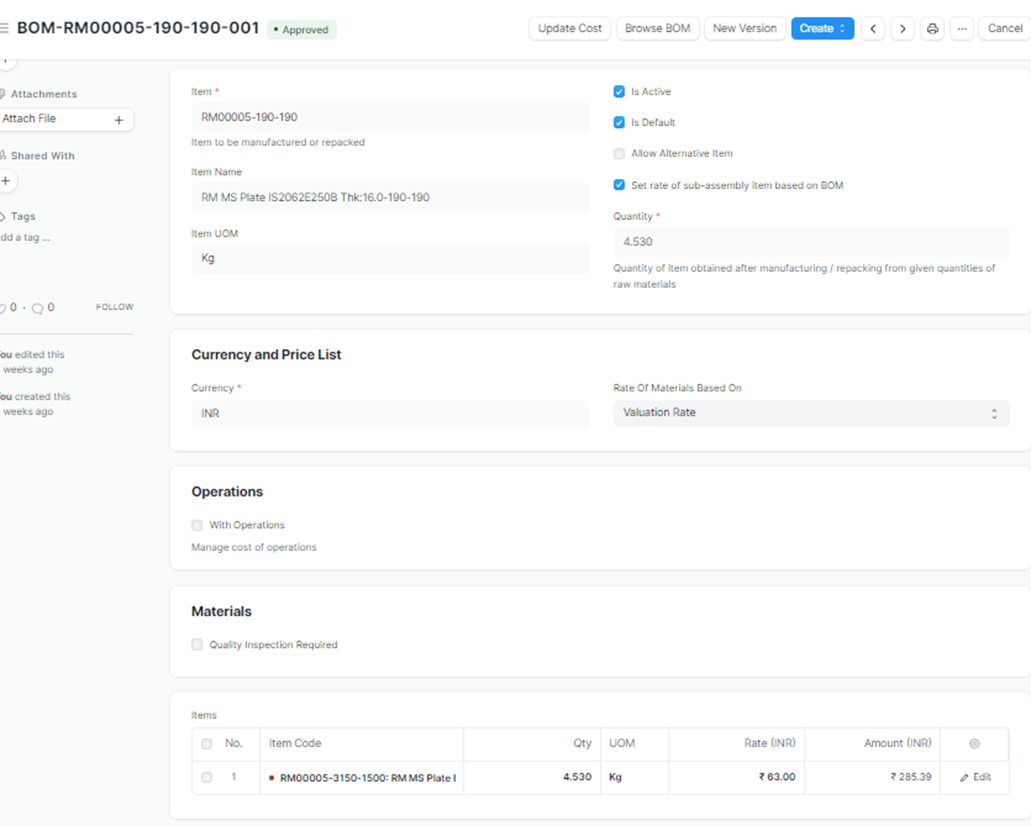Go to previous document arrow
The width and height of the screenshot is (1031, 826).
[x=873, y=29]
